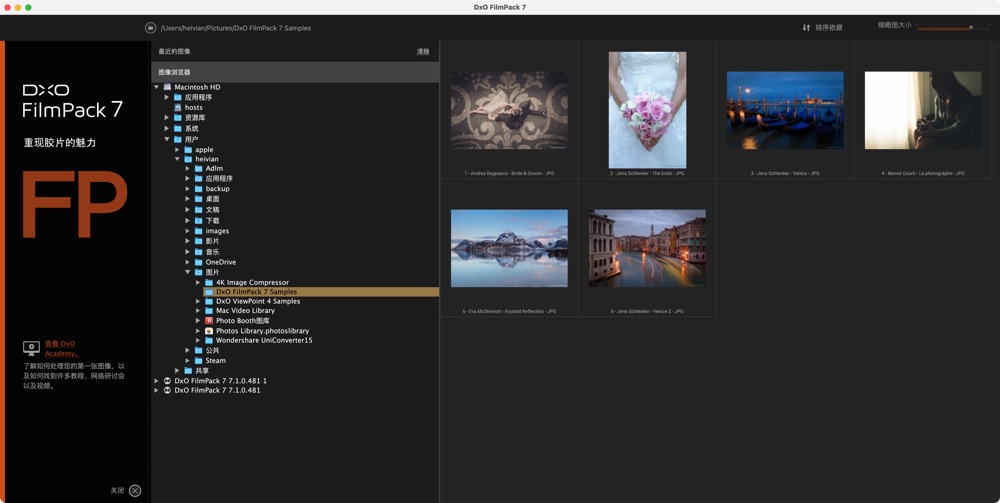Click the 音乐 folder icon
The width and height of the screenshot is (1000, 503).
coord(198,252)
